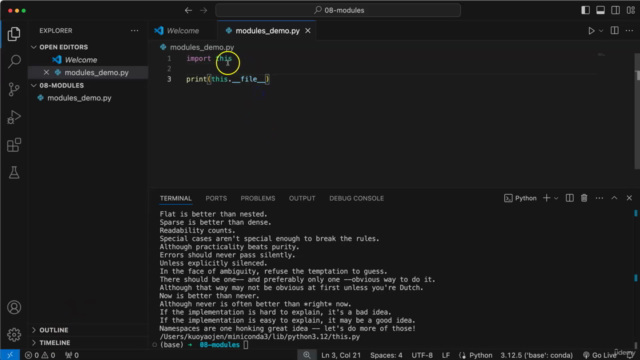Maximize the panel size with chevron up
Image resolution: width=640 pixels, height=360 pixels.
click(614, 198)
